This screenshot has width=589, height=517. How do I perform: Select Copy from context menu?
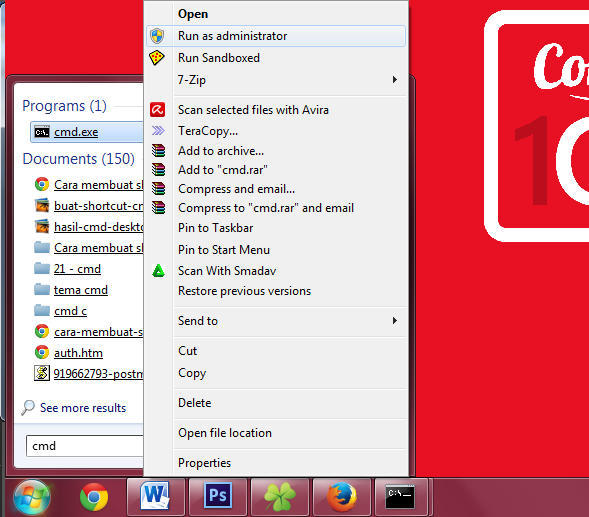click(276, 373)
